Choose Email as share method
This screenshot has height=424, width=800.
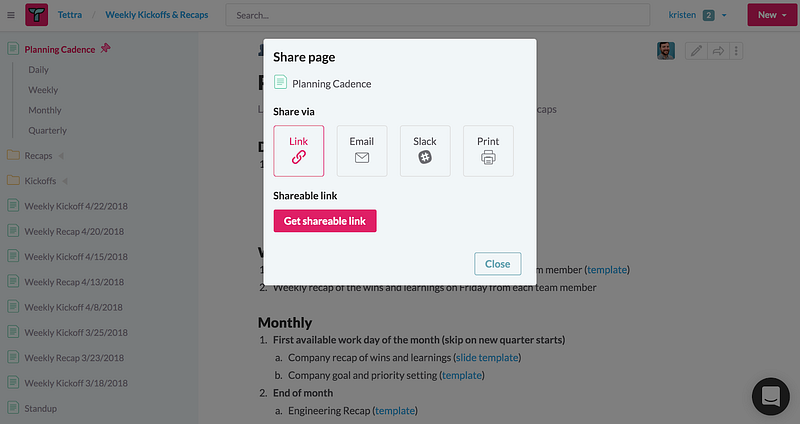pos(362,151)
